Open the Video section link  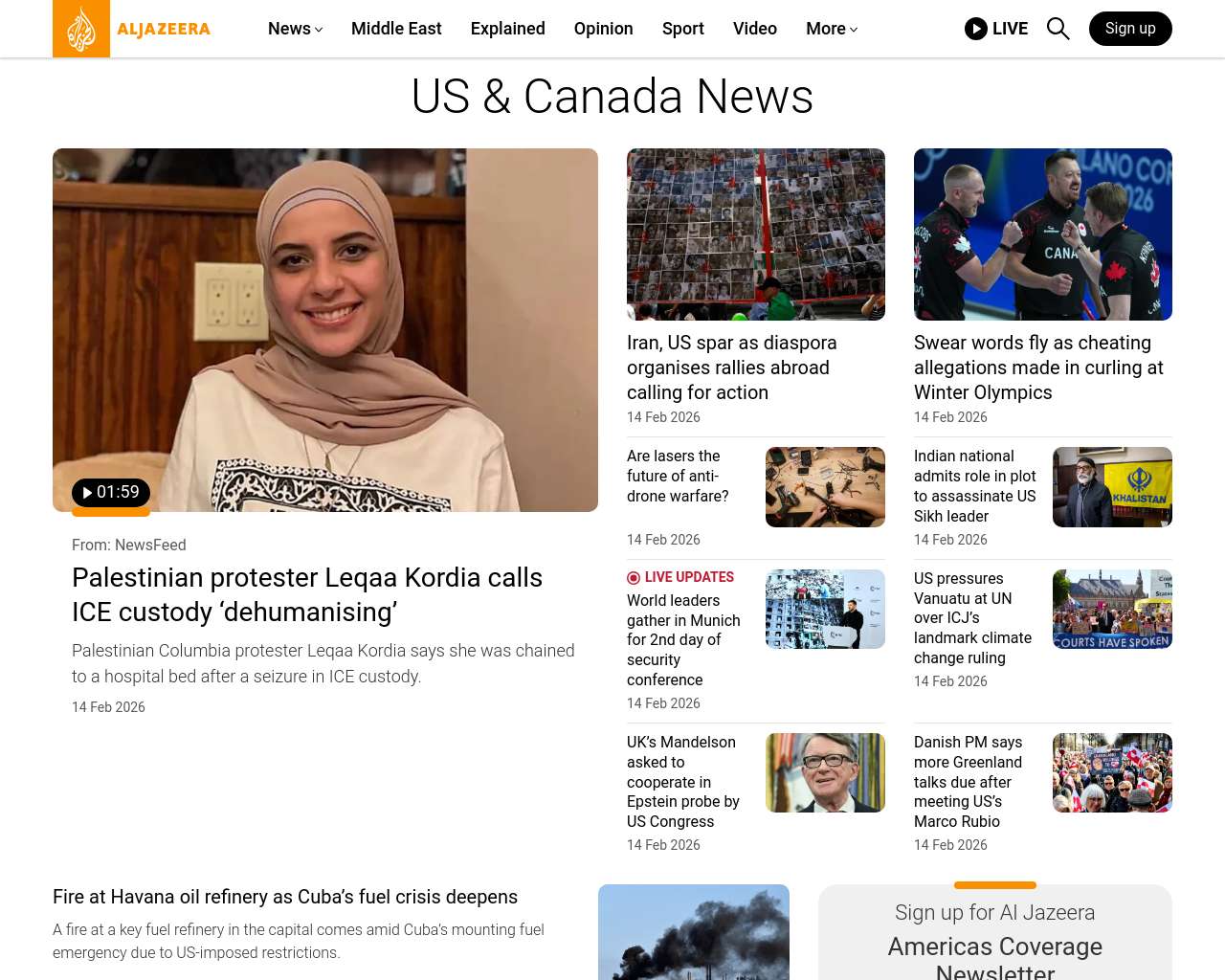click(755, 29)
